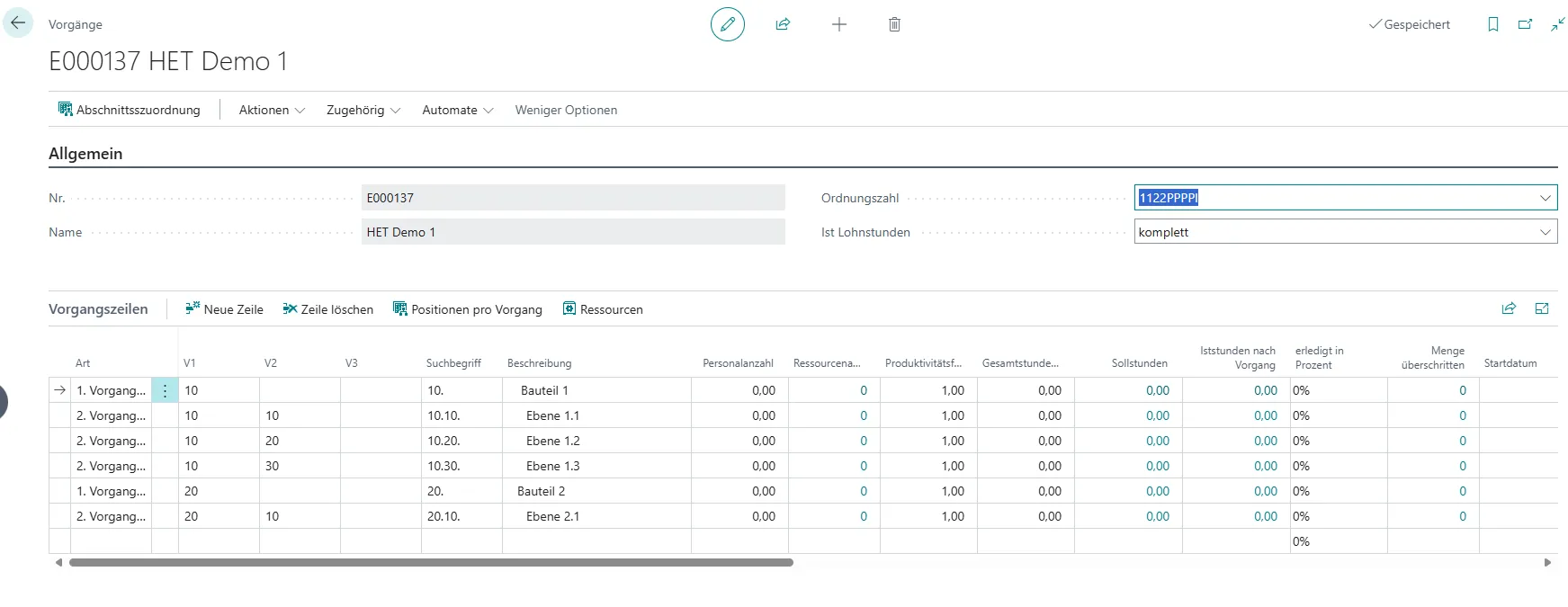Toggle edit mode with pencil icon
This screenshot has height=607, width=1568.
click(x=727, y=24)
